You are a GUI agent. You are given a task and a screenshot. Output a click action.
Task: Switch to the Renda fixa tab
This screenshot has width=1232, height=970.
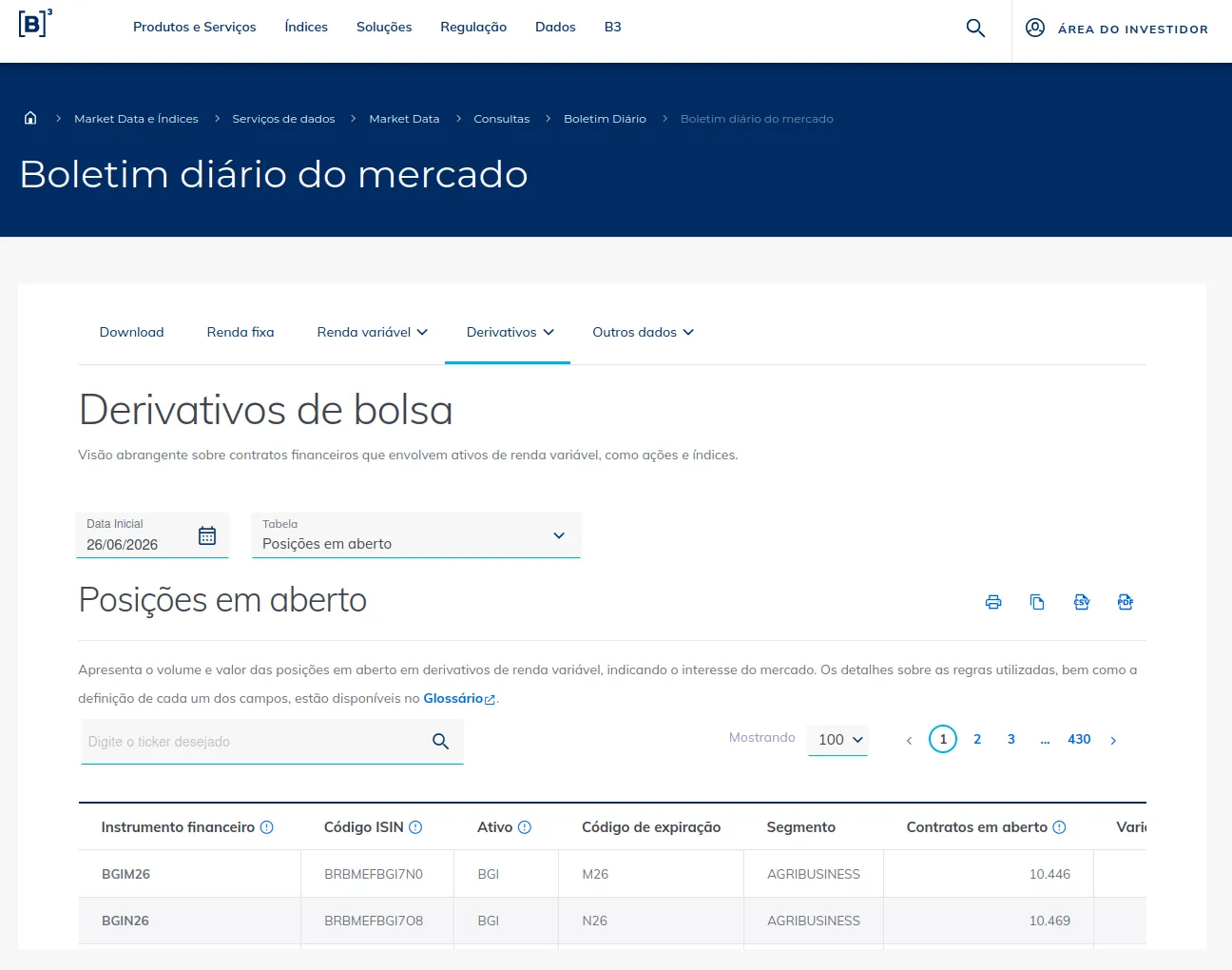241,332
